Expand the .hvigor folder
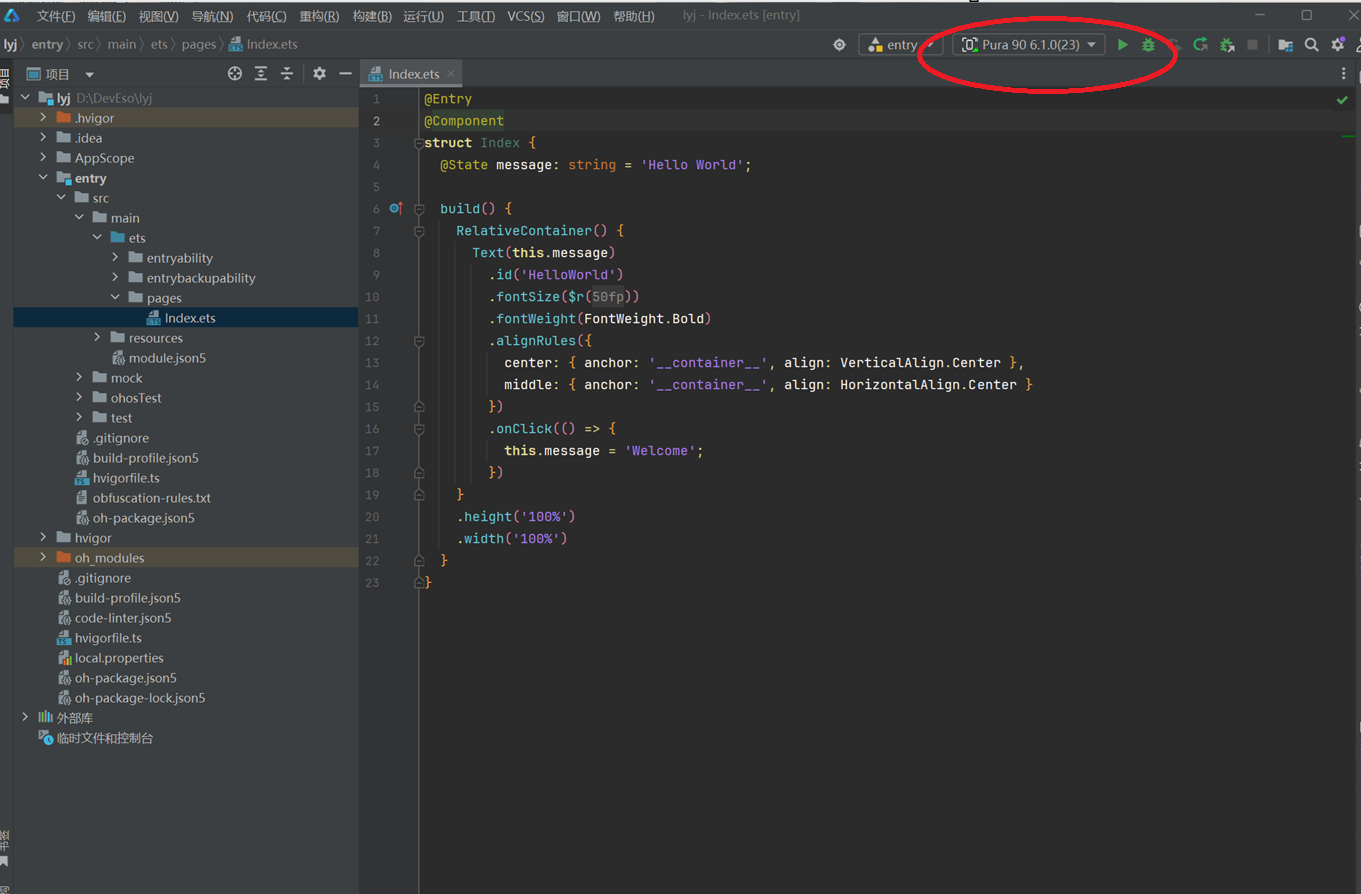The height and width of the screenshot is (894, 1361). coord(43,118)
